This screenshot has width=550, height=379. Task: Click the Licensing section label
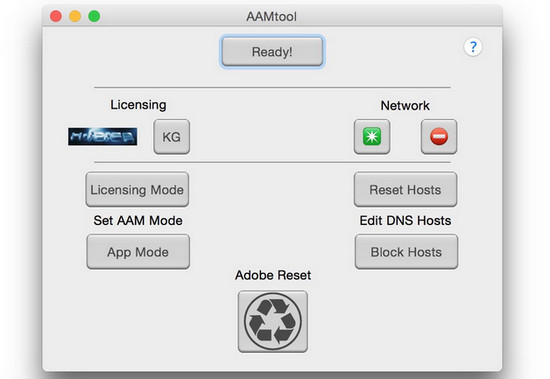(x=138, y=105)
